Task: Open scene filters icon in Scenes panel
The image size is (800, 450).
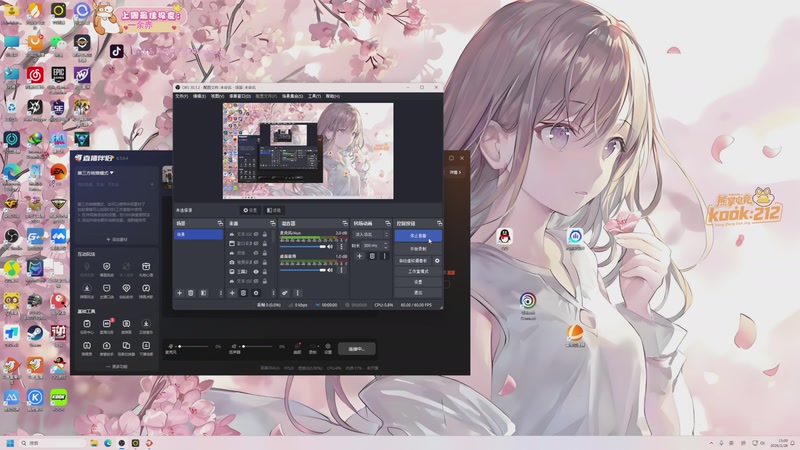Action: tap(203, 293)
